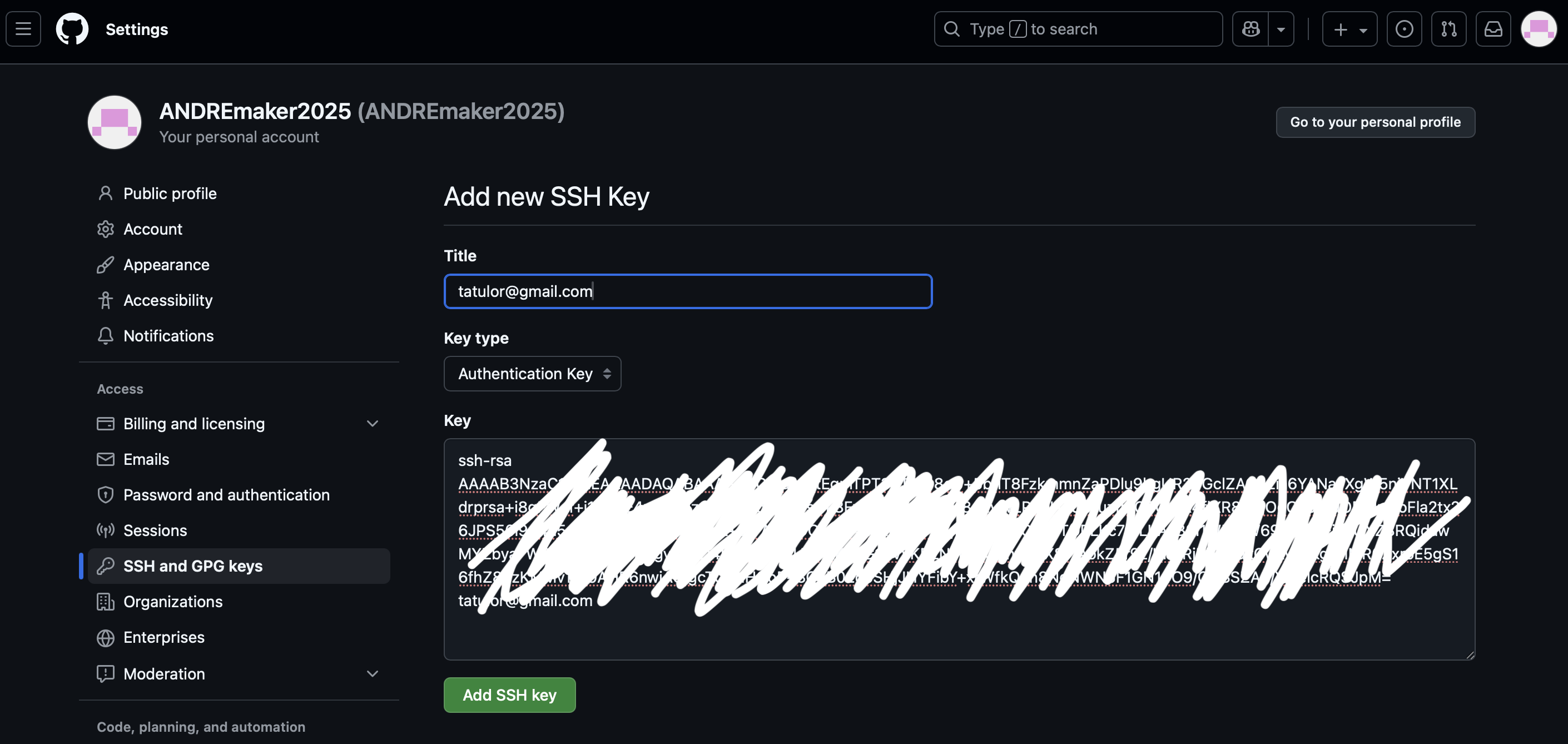Click Go to your personal profile
Image resolution: width=1568 pixels, height=744 pixels.
coord(1375,122)
